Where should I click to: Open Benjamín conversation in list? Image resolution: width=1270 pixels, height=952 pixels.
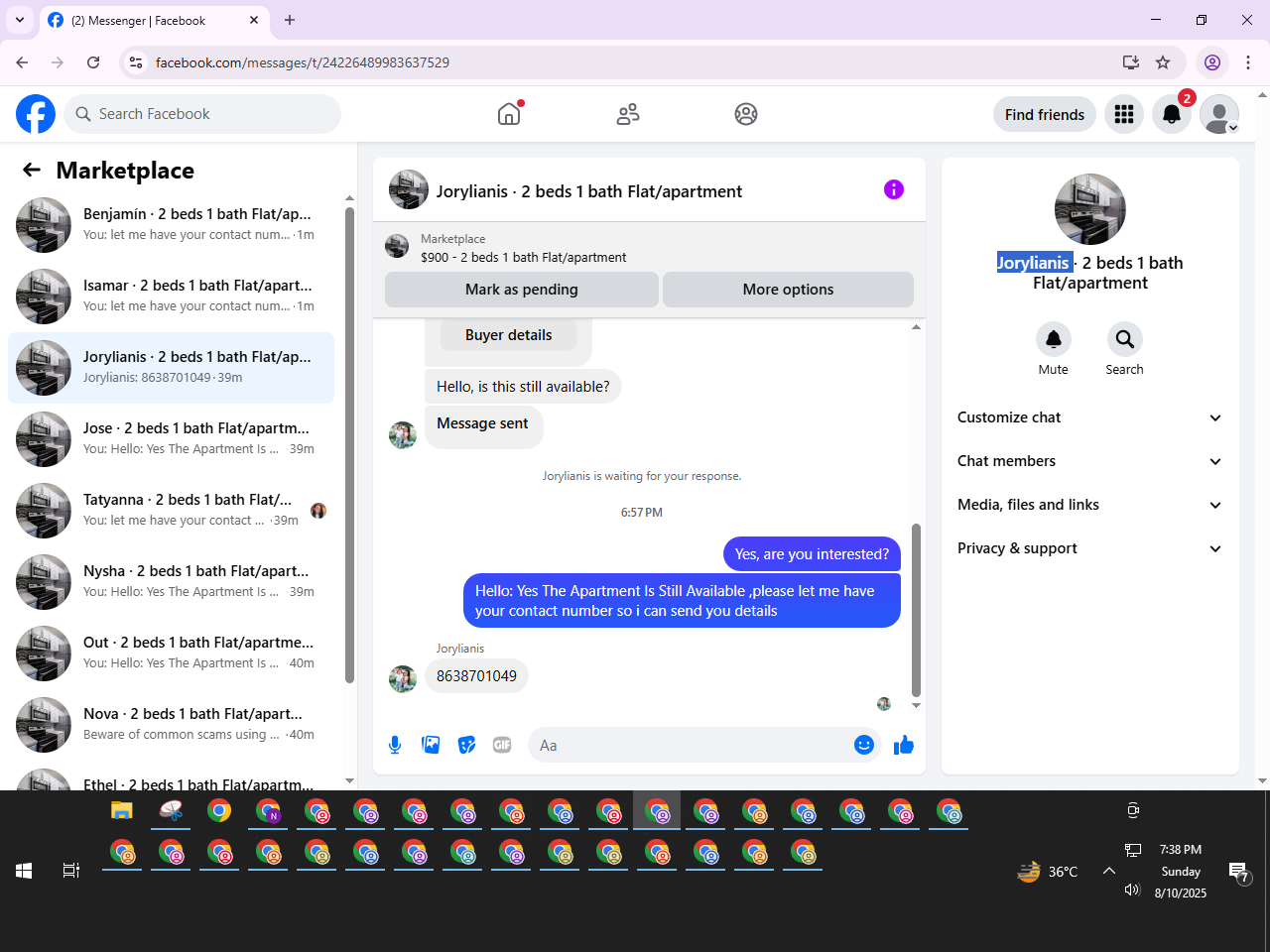point(171,225)
